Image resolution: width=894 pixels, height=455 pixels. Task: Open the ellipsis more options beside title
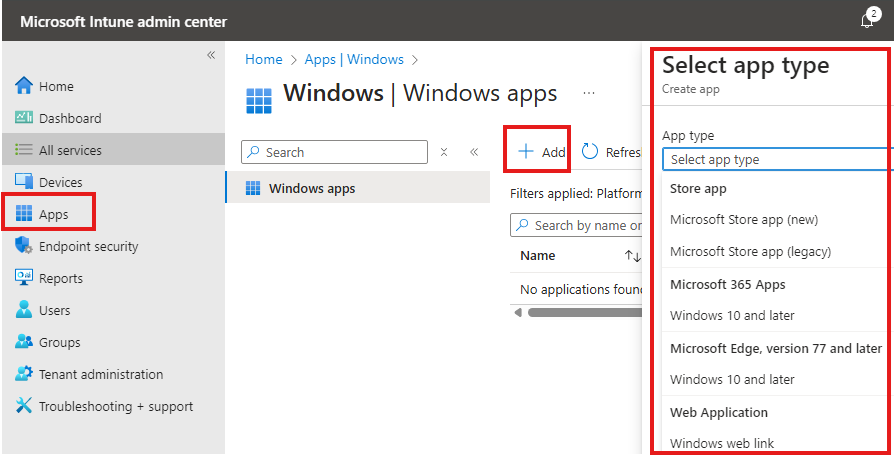[589, 93]
